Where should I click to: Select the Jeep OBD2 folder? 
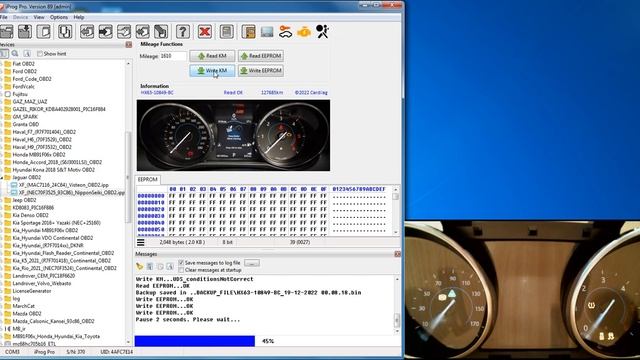click(24, 200)
